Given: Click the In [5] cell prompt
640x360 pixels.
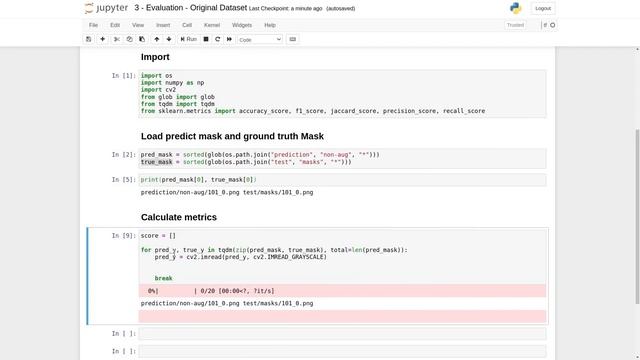Looking at the screenshot, I should click(124, 180).
